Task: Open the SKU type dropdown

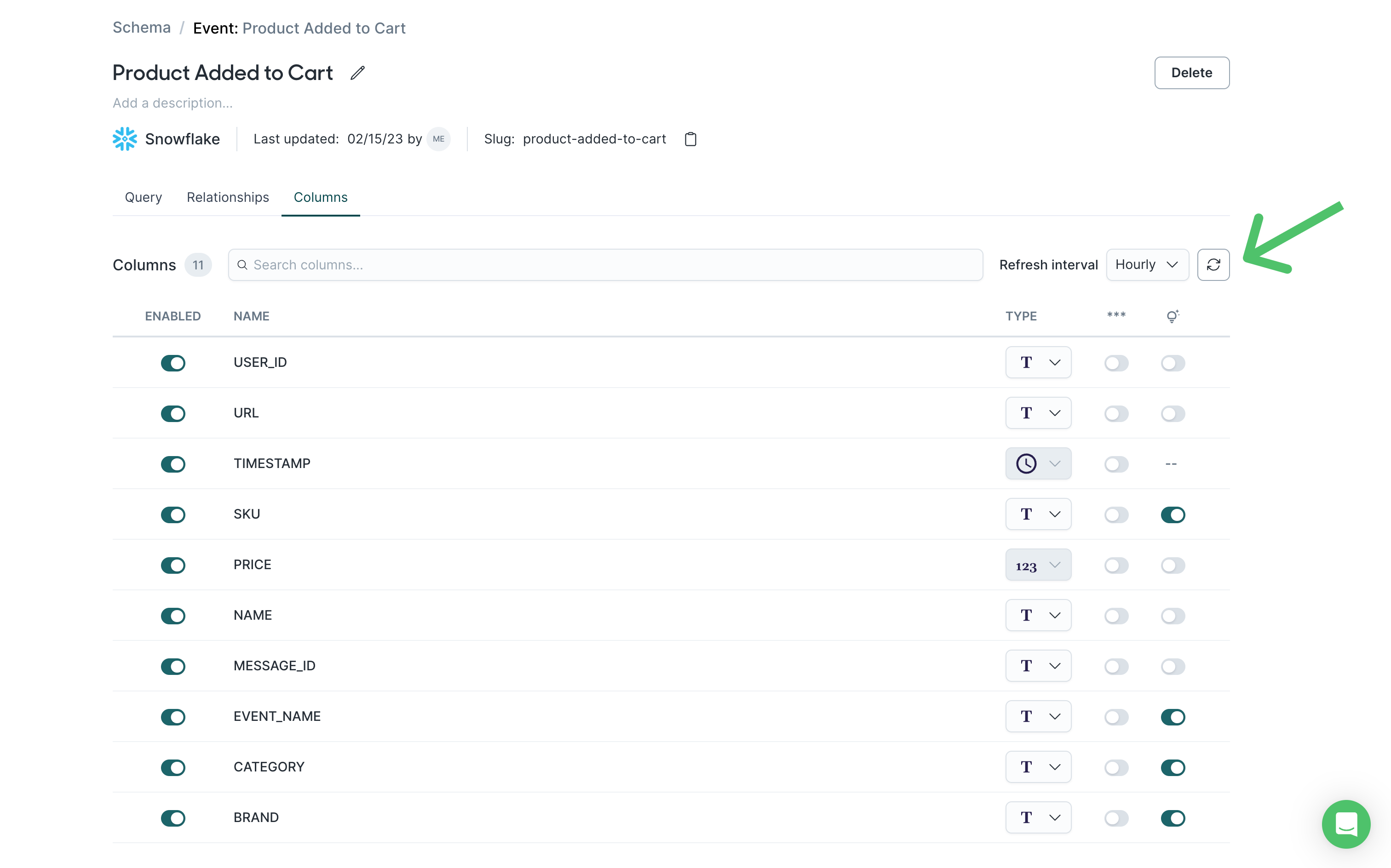Action: pos(1038,514)
